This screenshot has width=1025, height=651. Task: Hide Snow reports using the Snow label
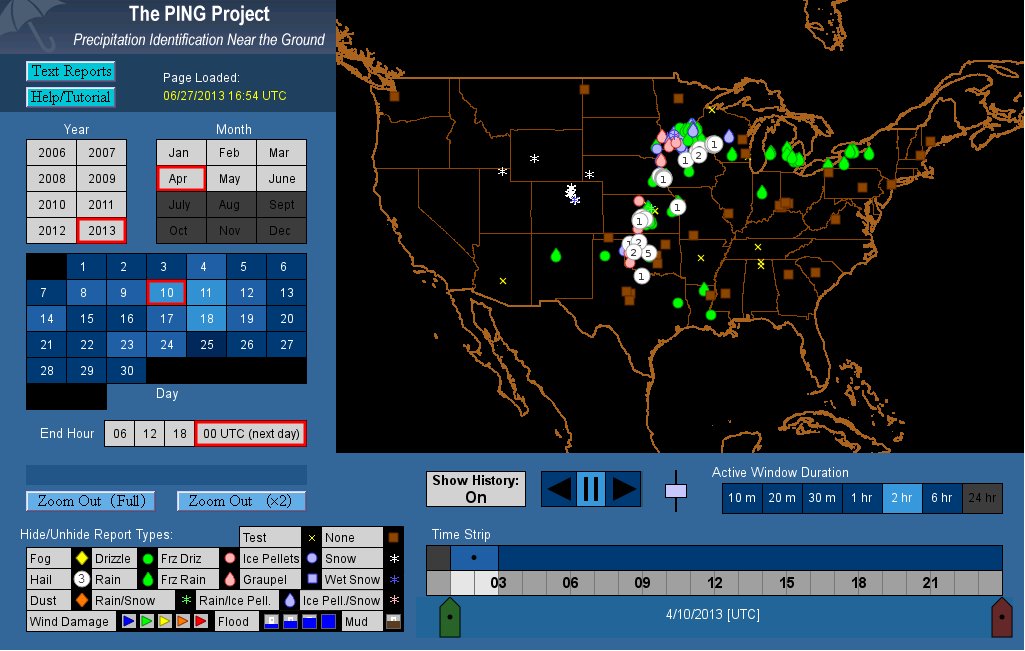click(340, 558)
